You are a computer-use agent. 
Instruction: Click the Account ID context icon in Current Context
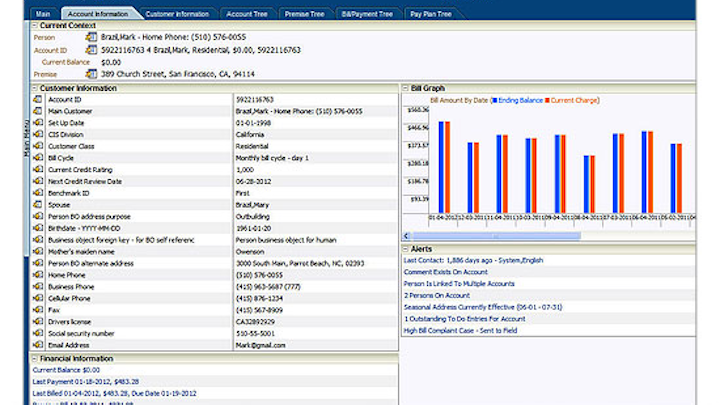pyautogui.click(x=91, y=50)
